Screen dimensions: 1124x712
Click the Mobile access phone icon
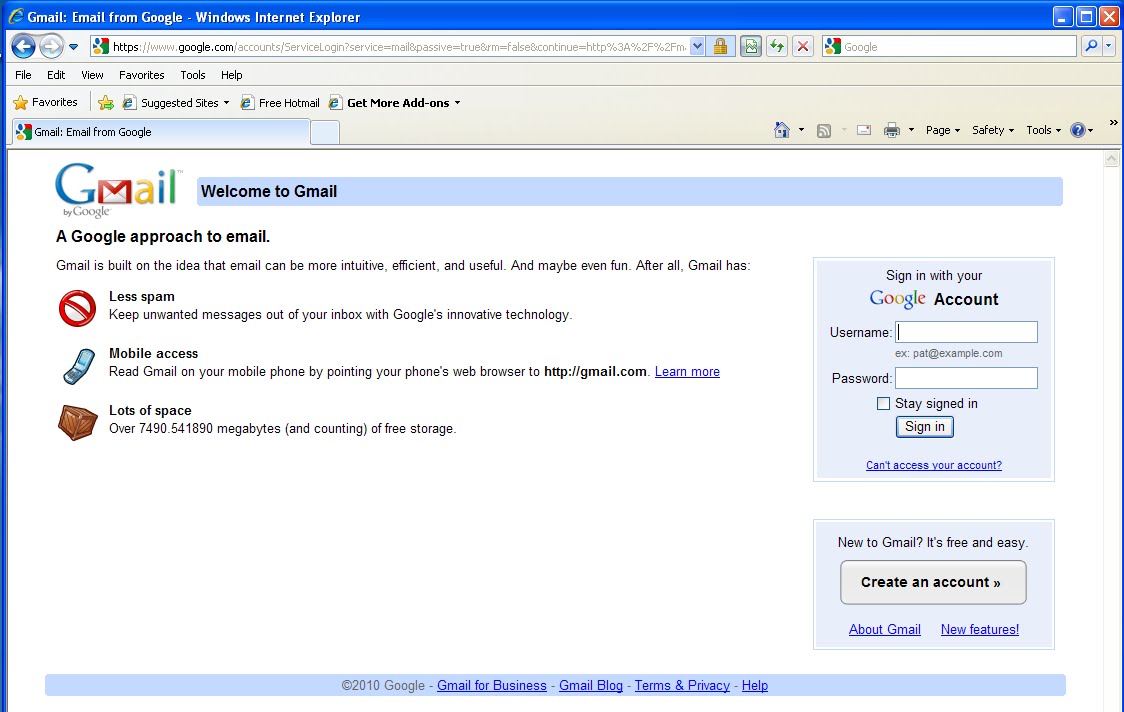pos(78,366)
